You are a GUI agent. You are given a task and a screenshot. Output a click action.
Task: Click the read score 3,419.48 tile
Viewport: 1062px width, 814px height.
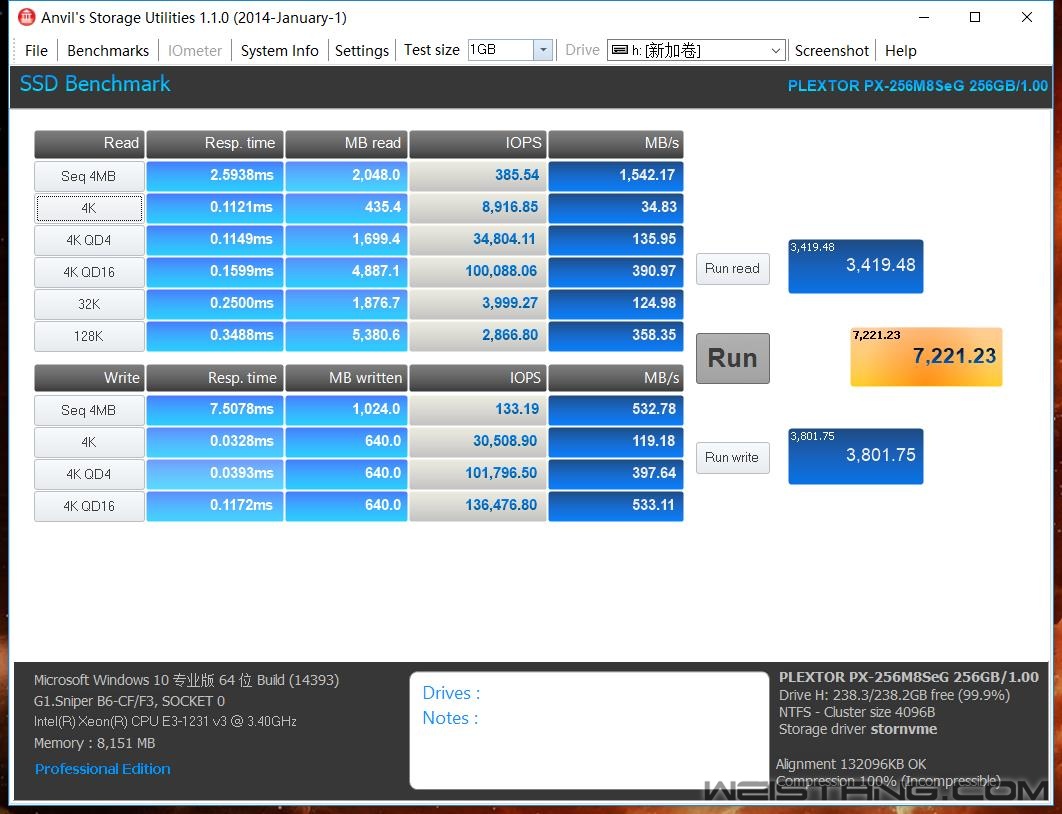pos(855,266)
